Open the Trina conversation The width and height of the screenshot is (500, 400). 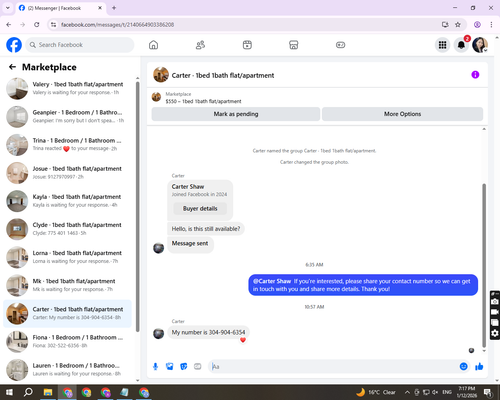pos(68,145)
